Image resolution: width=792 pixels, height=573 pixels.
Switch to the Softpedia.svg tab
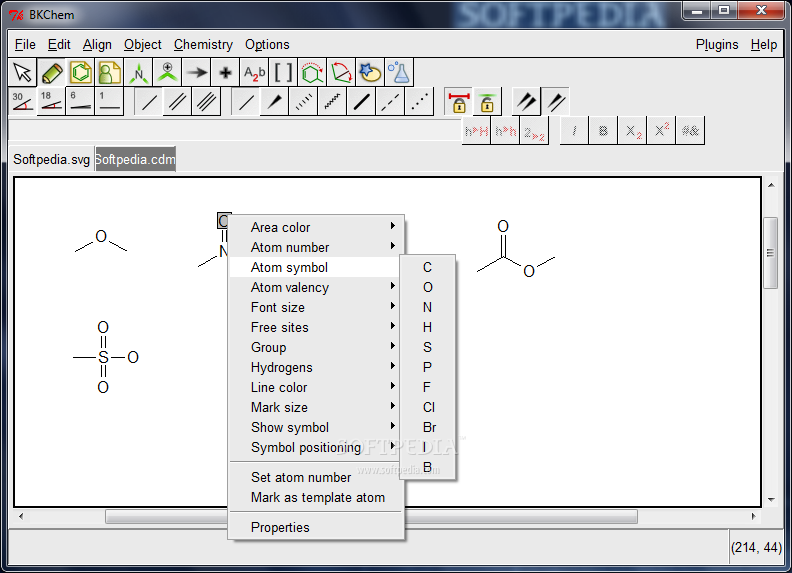pyautogui.click(x=52, y=159)
